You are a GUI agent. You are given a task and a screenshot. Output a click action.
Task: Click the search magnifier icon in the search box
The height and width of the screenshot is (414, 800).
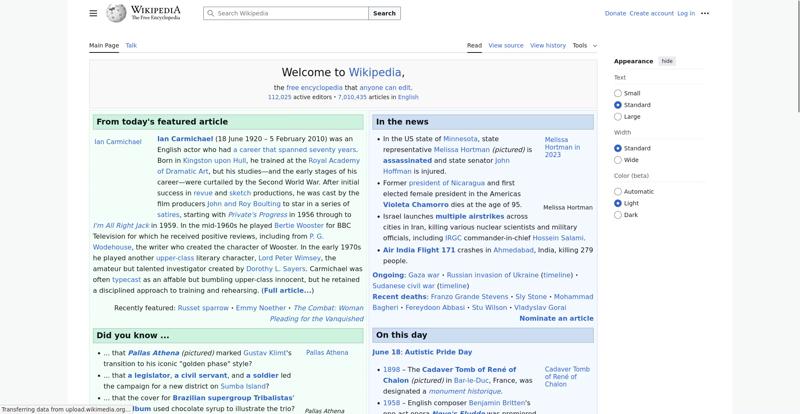[210, 13]
